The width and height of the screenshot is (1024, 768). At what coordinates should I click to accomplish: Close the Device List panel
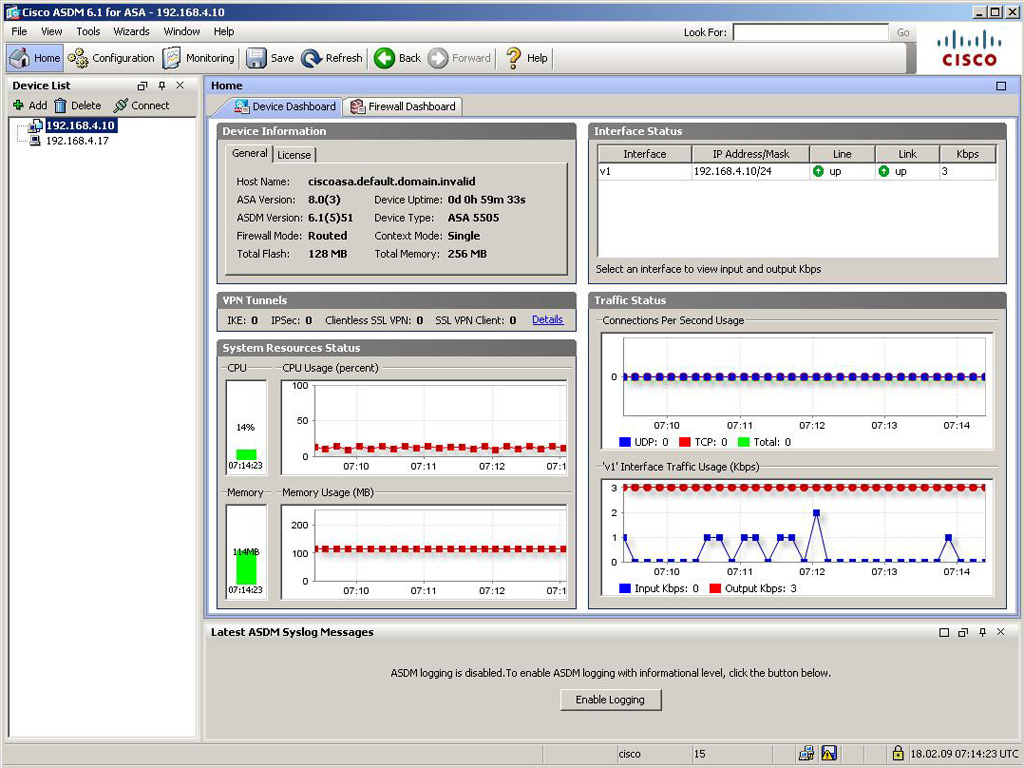180,86
